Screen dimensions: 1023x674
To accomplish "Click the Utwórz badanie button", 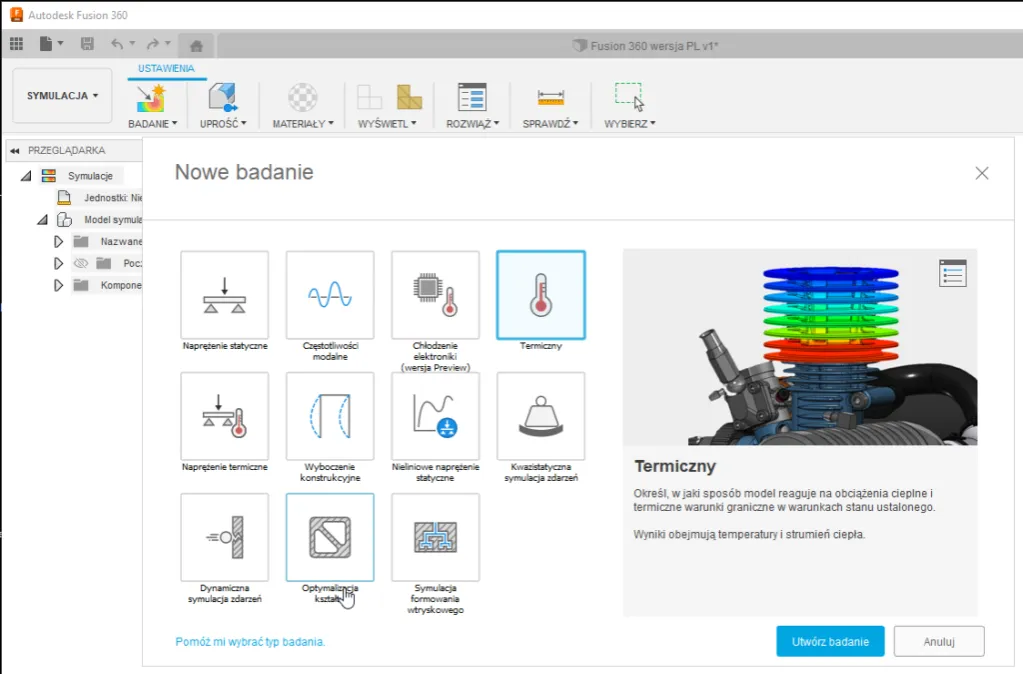I will pyautogui.click(x=830, y=641).
